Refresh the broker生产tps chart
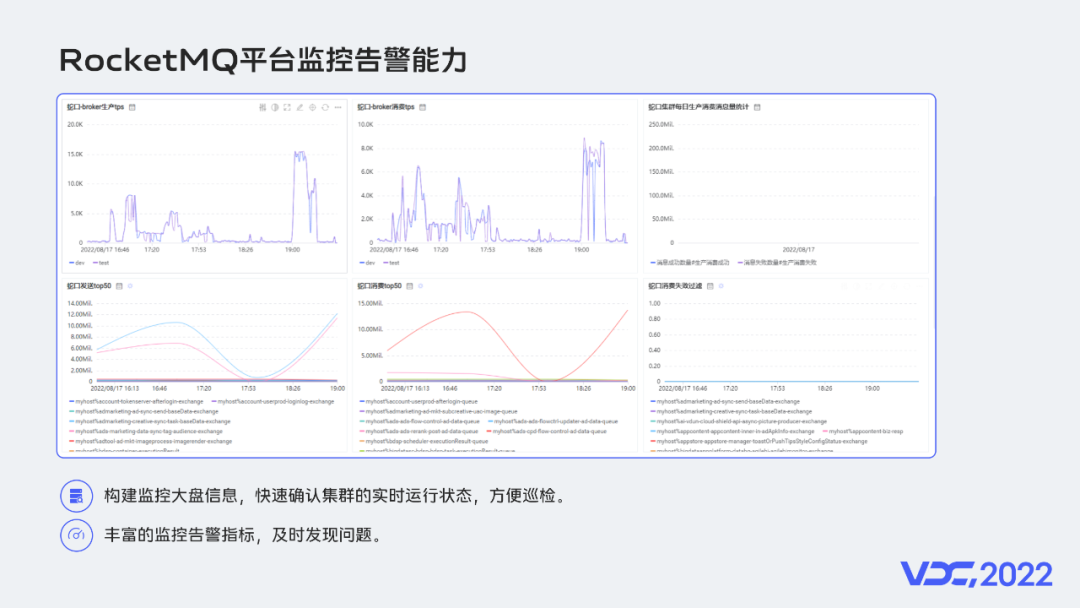The height and width of the screenshot is (608, 1080). pyautogui.click(x=325, y=107)
